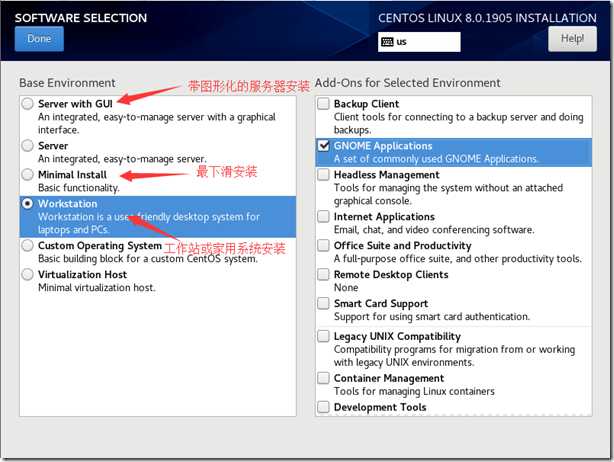
Task: Click the 'Backup Client' title text
Action: click(x=366, y=104)
